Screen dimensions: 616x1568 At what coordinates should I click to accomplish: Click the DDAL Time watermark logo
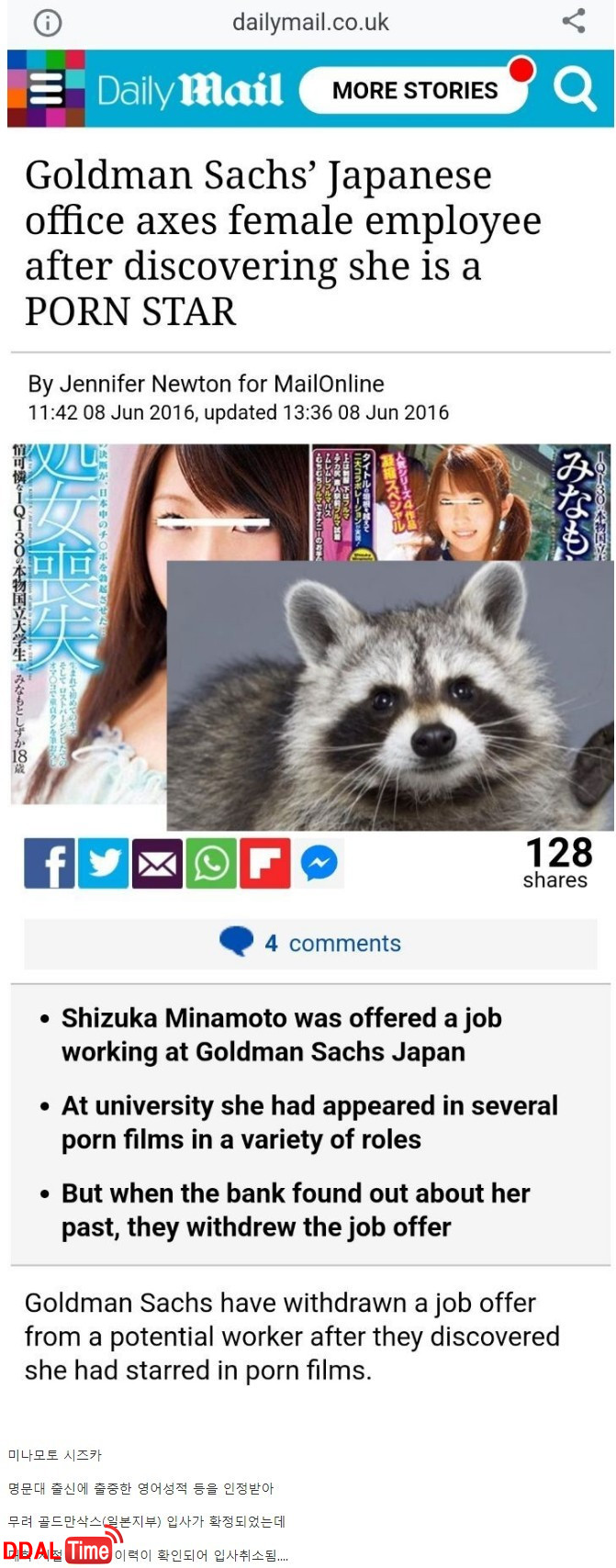(61, 1550)
